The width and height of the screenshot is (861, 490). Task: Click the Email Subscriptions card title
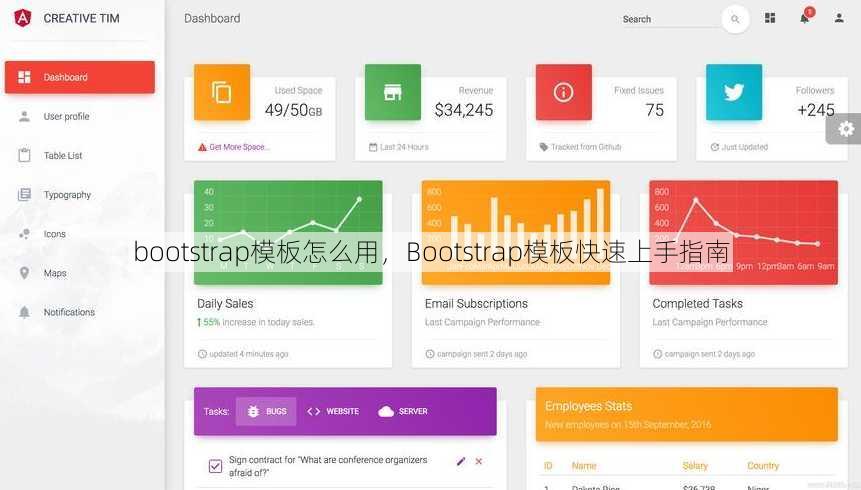476,304
